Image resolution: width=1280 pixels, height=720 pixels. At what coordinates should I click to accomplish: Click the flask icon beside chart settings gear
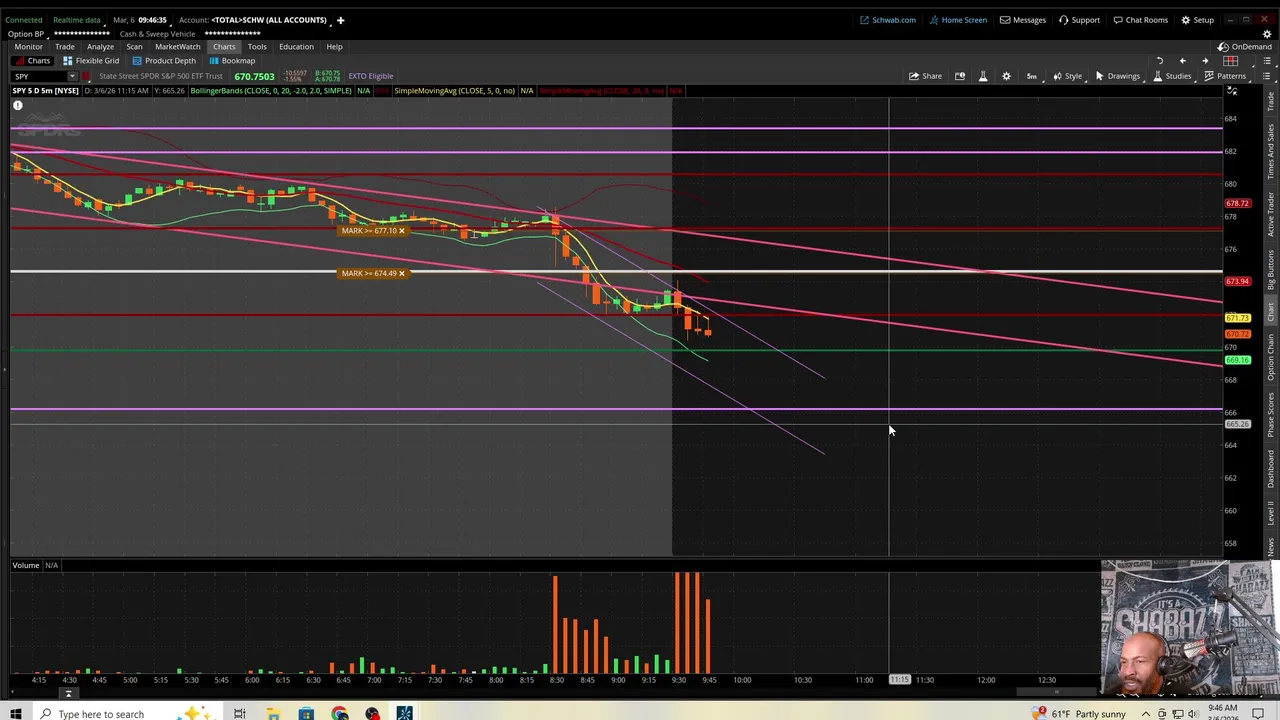click(x=983, y=76)
